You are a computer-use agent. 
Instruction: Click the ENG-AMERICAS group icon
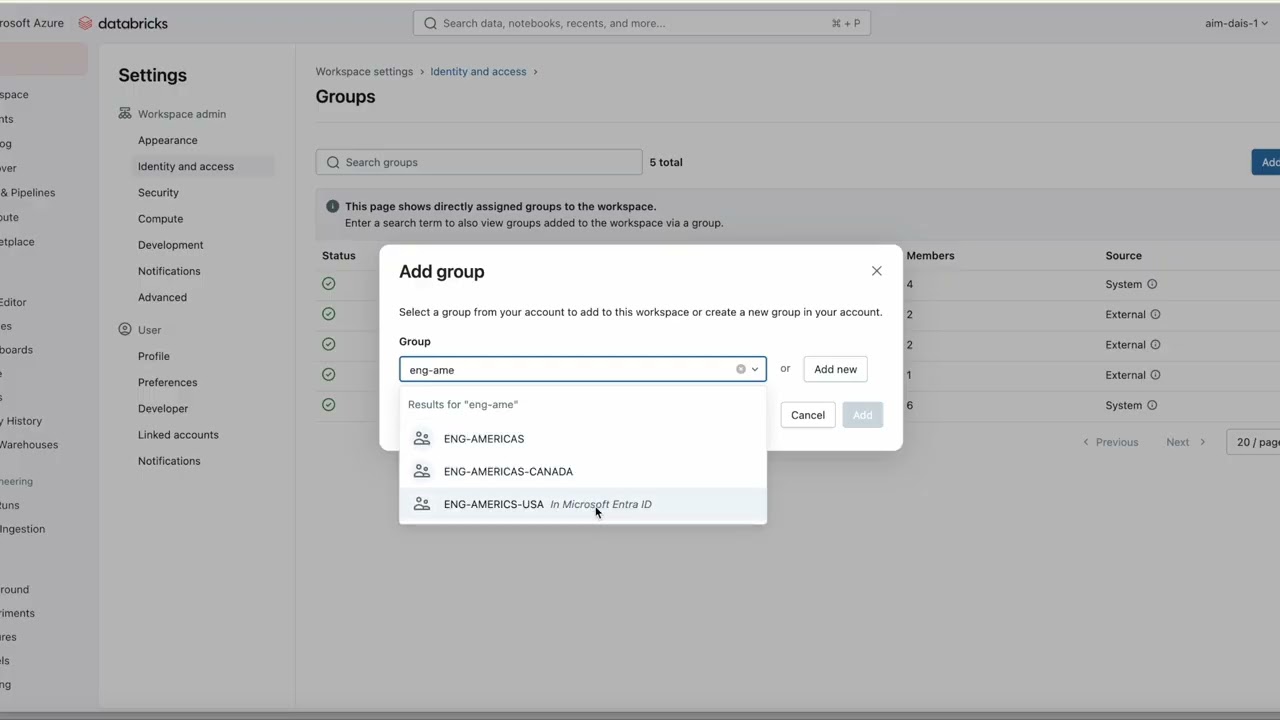click(422, 439)
